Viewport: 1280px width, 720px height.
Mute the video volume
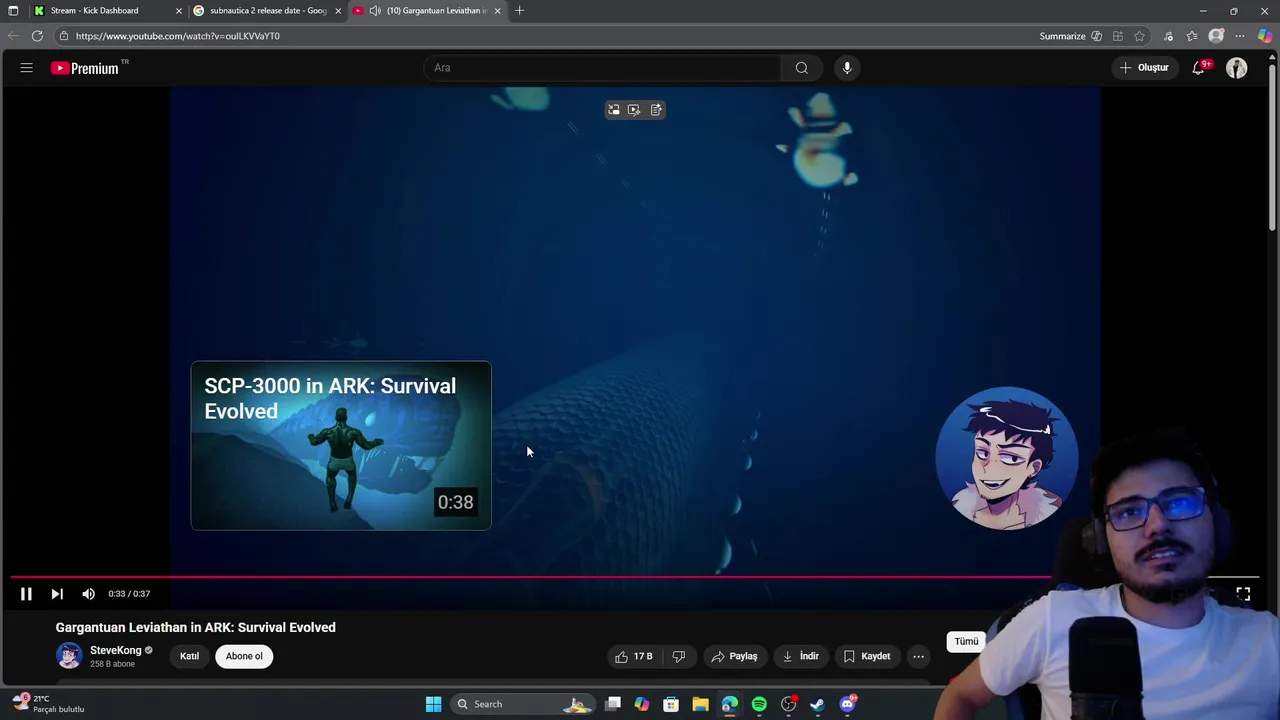[88, 594]
